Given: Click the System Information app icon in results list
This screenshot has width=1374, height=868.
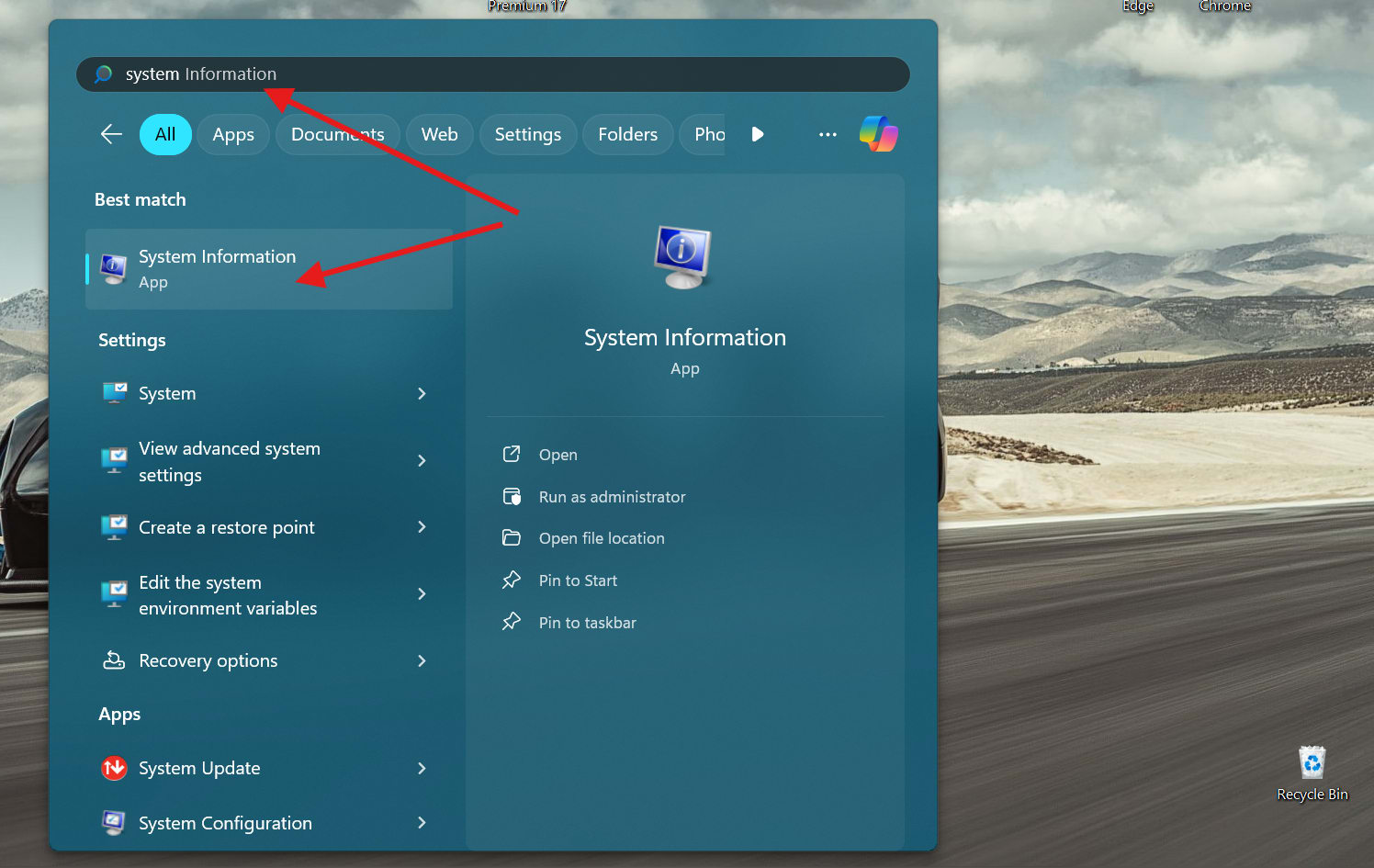Looking at the screenshot, I should [x=114, y=269].
